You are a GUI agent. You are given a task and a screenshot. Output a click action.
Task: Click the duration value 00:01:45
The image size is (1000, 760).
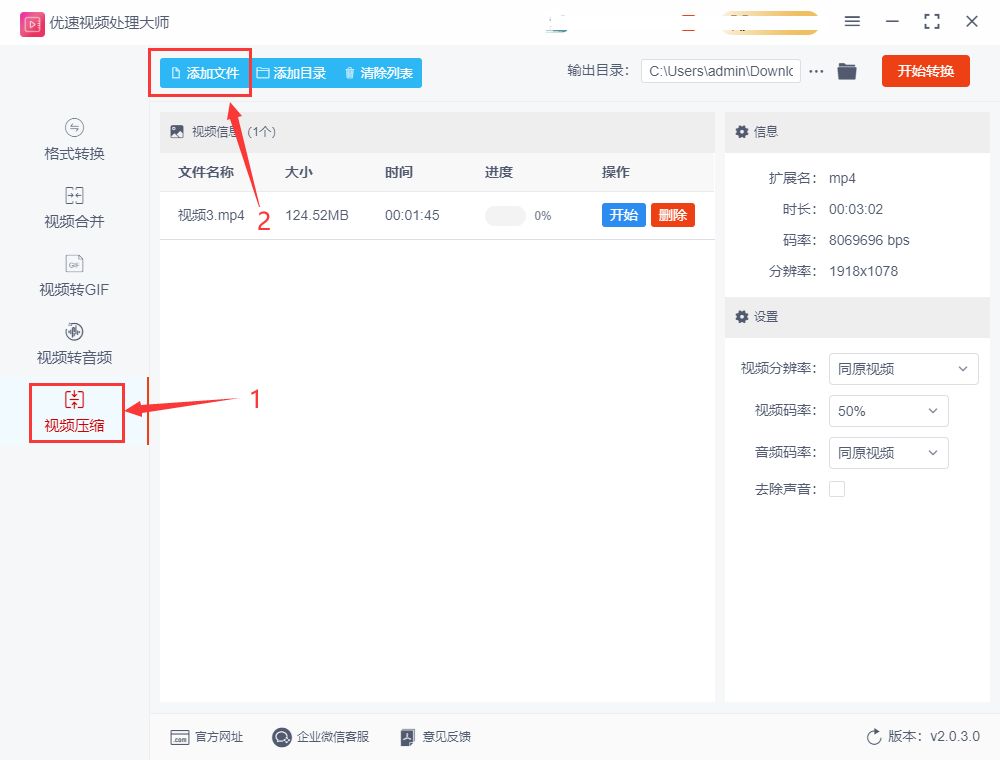pyautogui.click(x=412, y=215)
